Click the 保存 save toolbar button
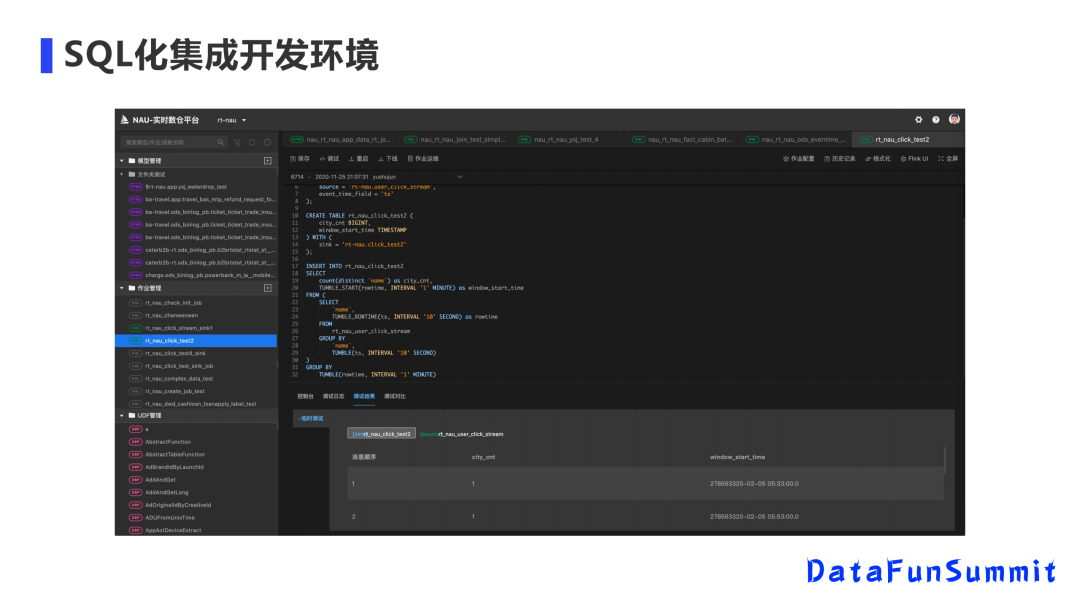The height and width of the screenshot is (608, 1080). pos(300,158)
